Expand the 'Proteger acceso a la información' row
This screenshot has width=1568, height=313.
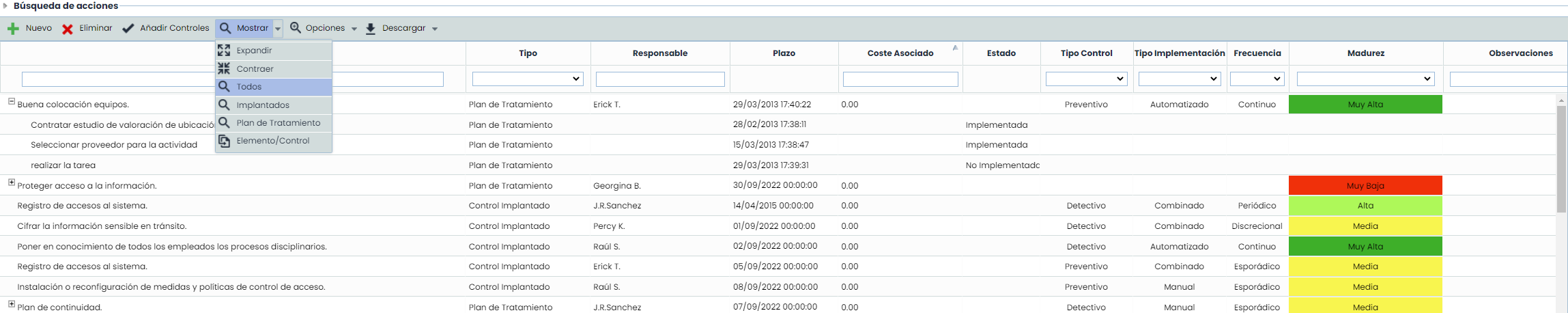[12, 182]
